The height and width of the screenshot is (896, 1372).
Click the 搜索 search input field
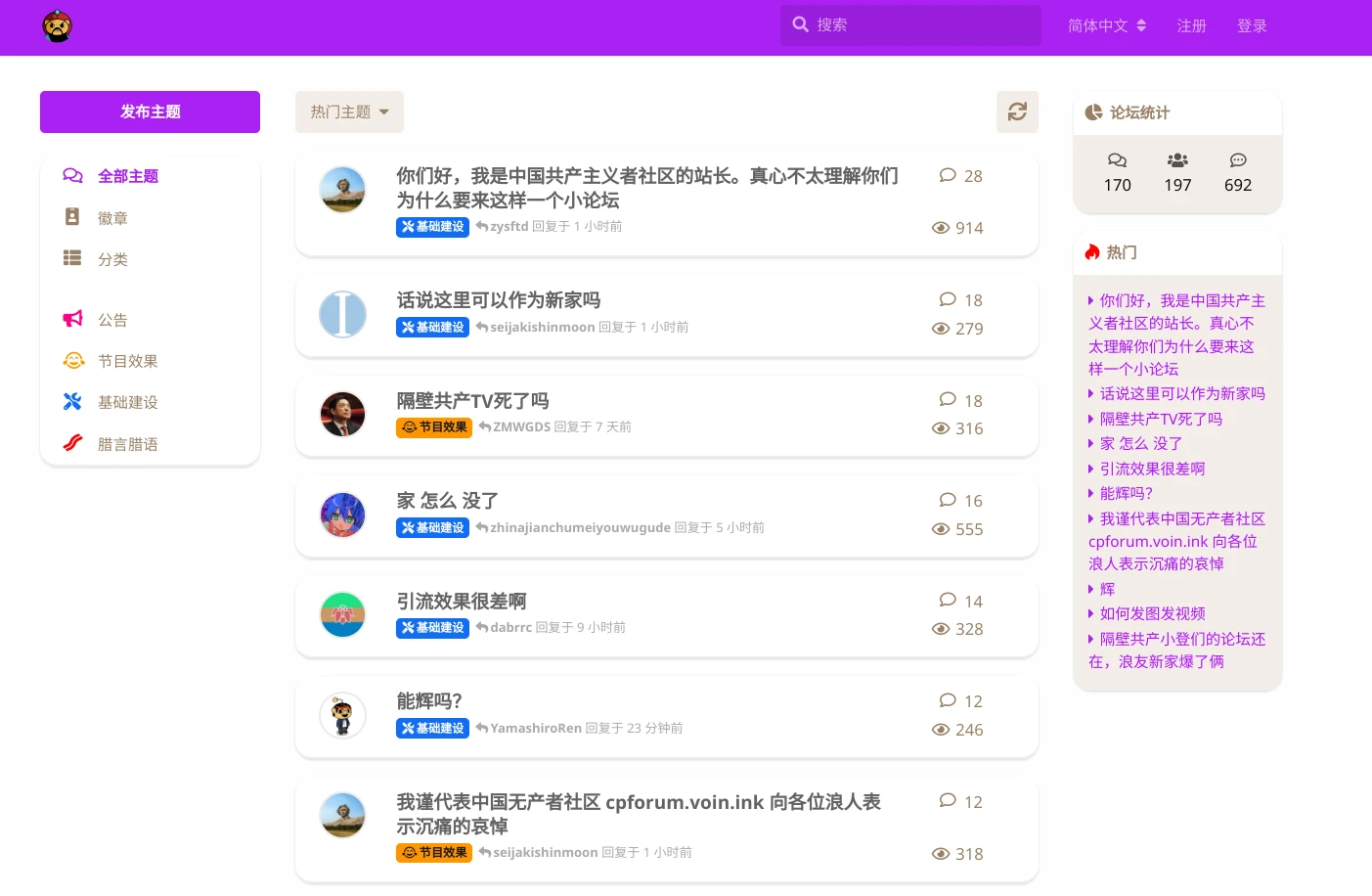(x=910, y=25)
